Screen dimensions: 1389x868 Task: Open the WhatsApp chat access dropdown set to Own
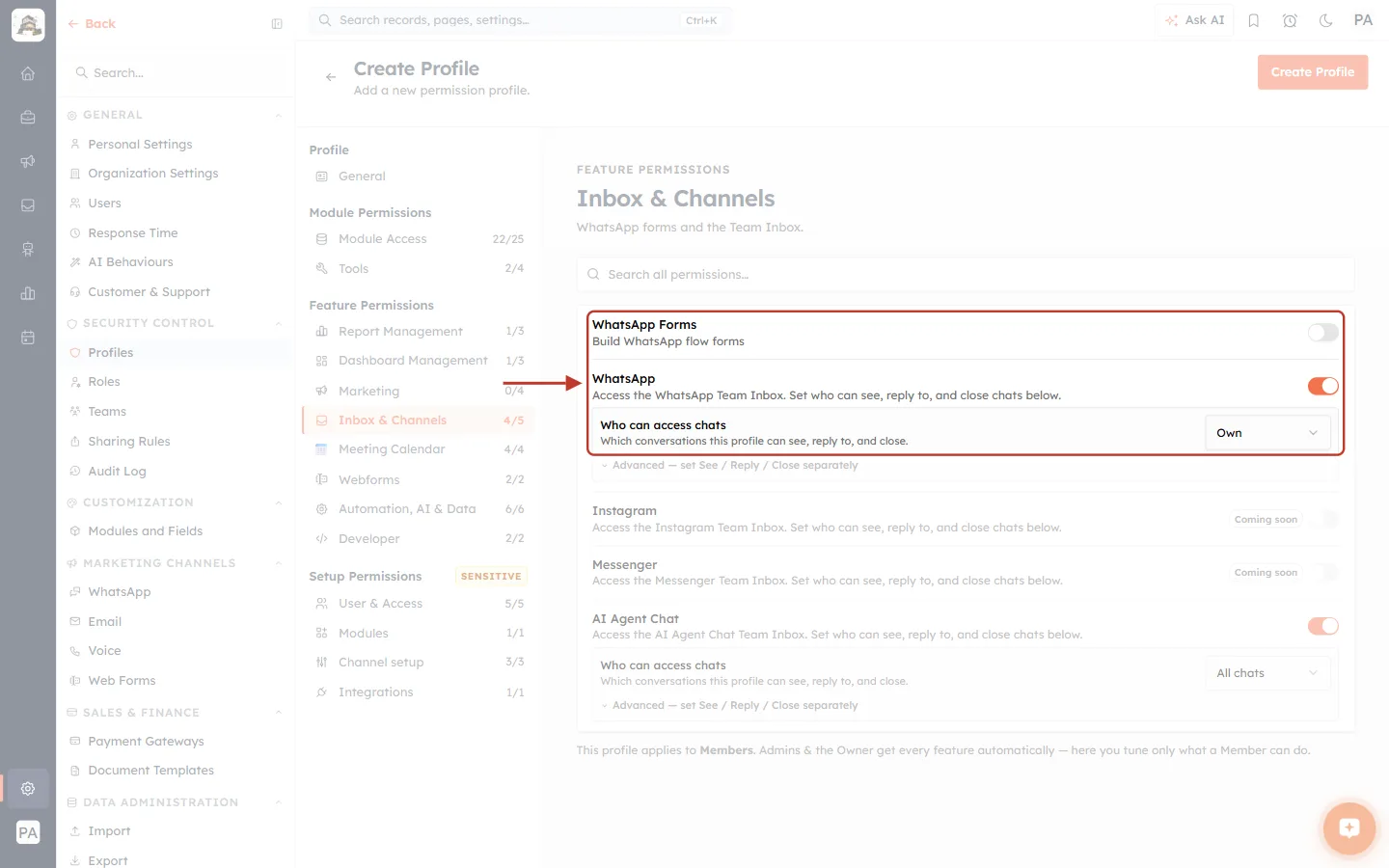[x=1267, y=433]
